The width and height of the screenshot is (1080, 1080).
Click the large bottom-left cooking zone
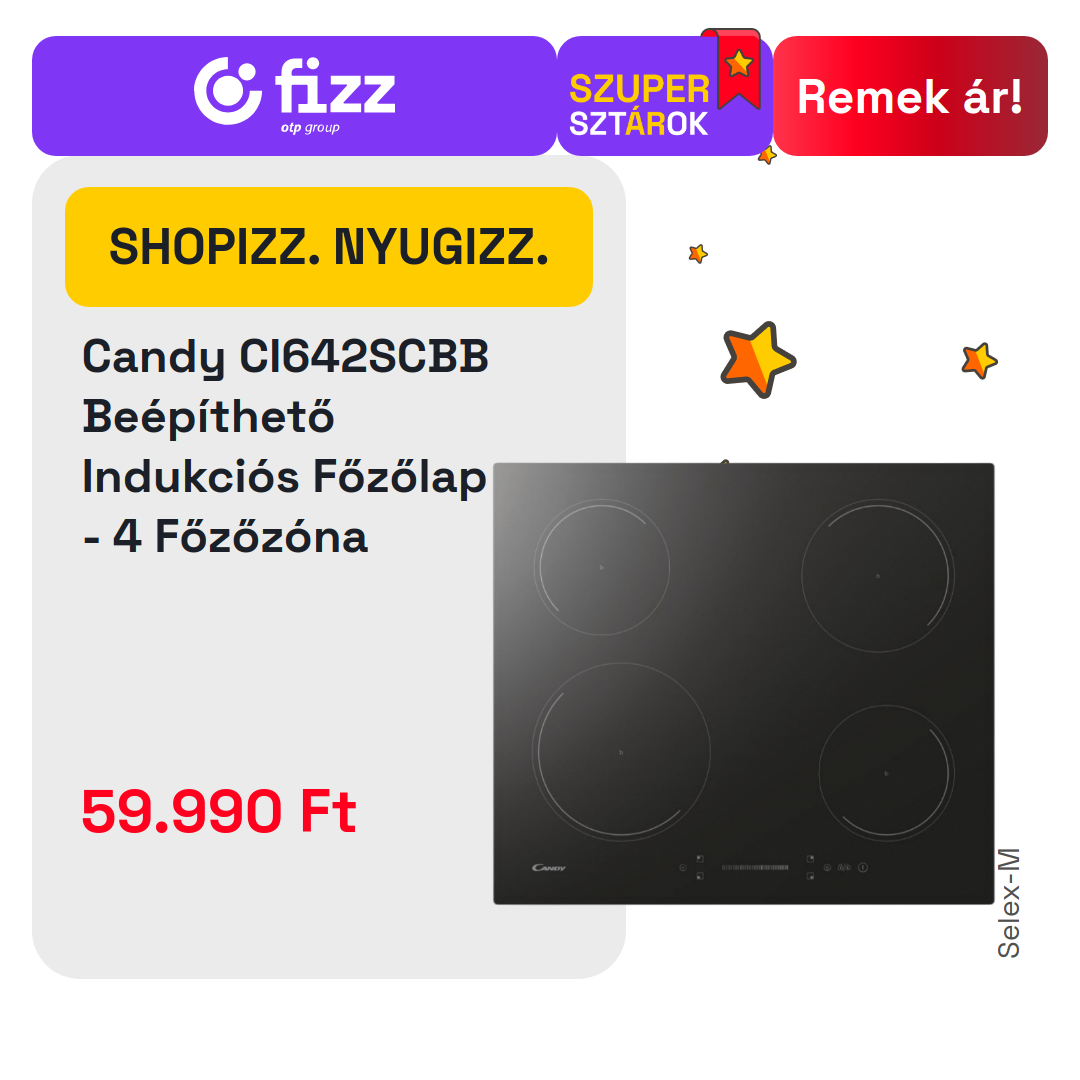pos(621,751)
